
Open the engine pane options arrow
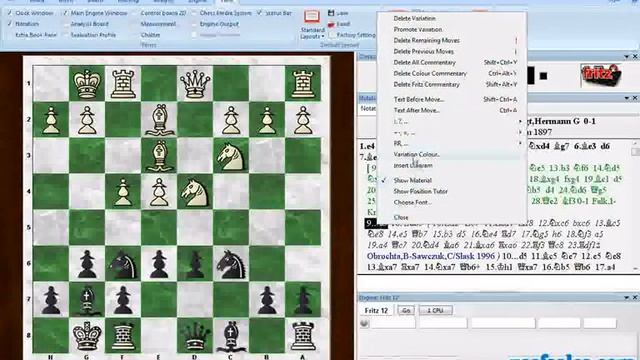coord(627,298)
